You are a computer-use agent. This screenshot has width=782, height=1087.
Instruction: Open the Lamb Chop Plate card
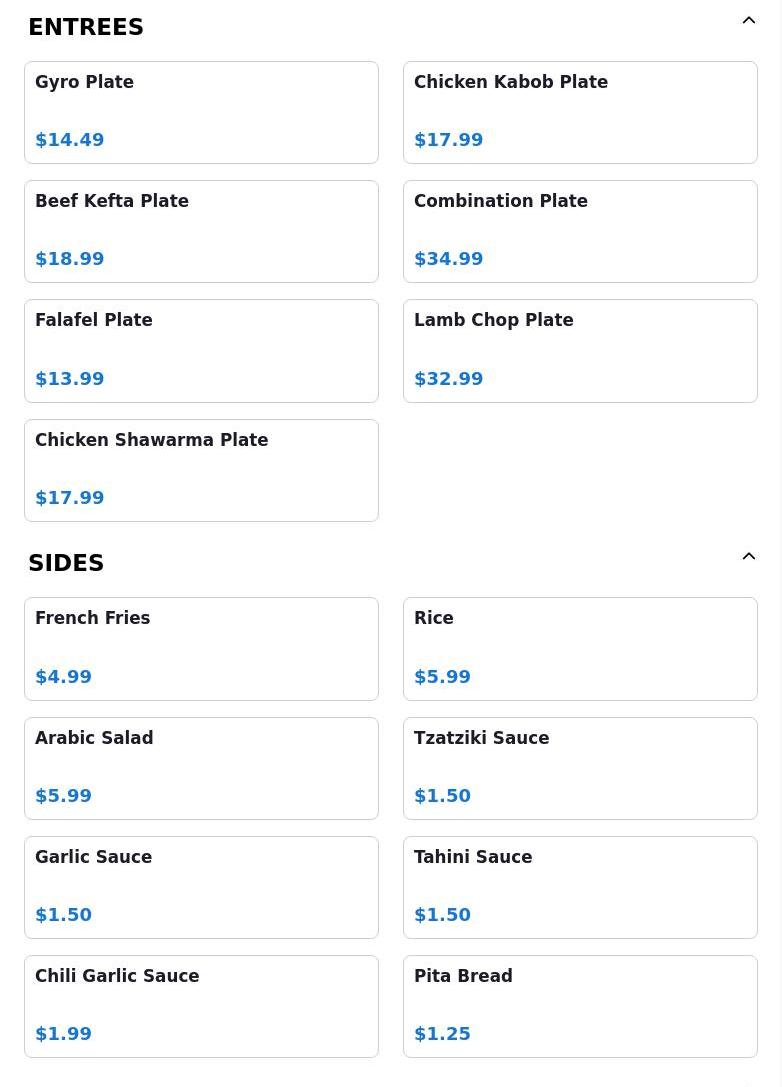click(x=580, y=351)
